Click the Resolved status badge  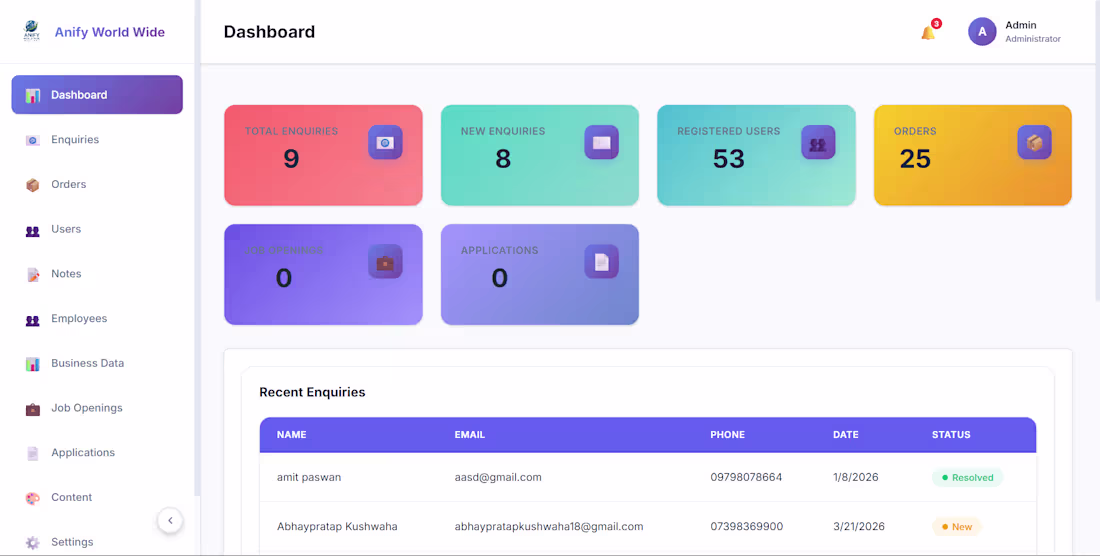[967, 478]
